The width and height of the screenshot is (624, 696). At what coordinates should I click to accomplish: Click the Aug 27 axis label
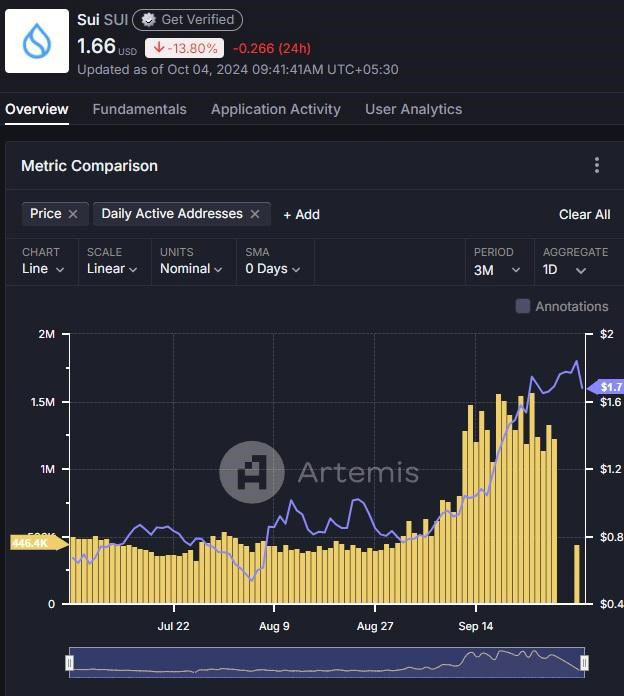[x=375, y=626]
